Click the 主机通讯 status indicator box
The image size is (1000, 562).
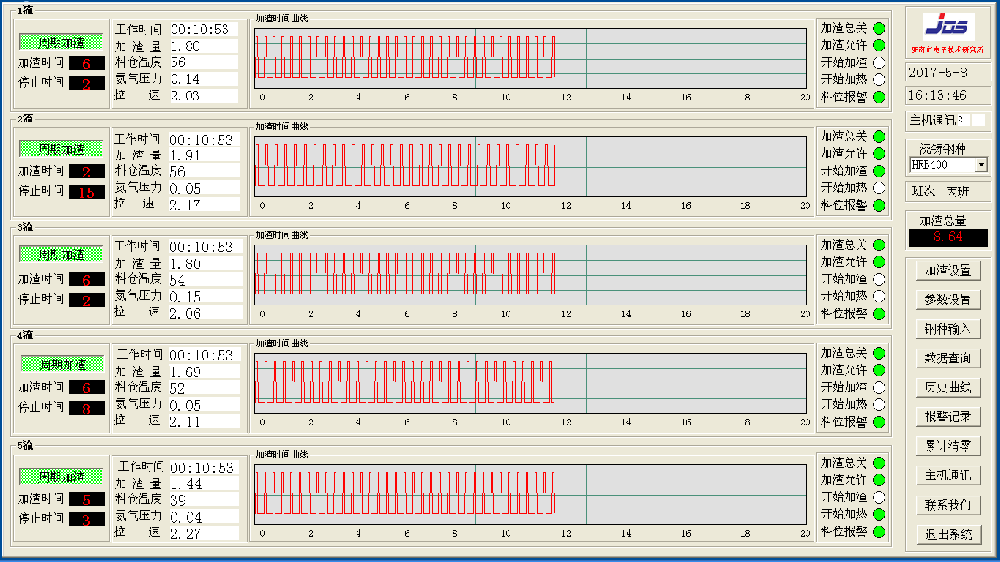point(978,120)
